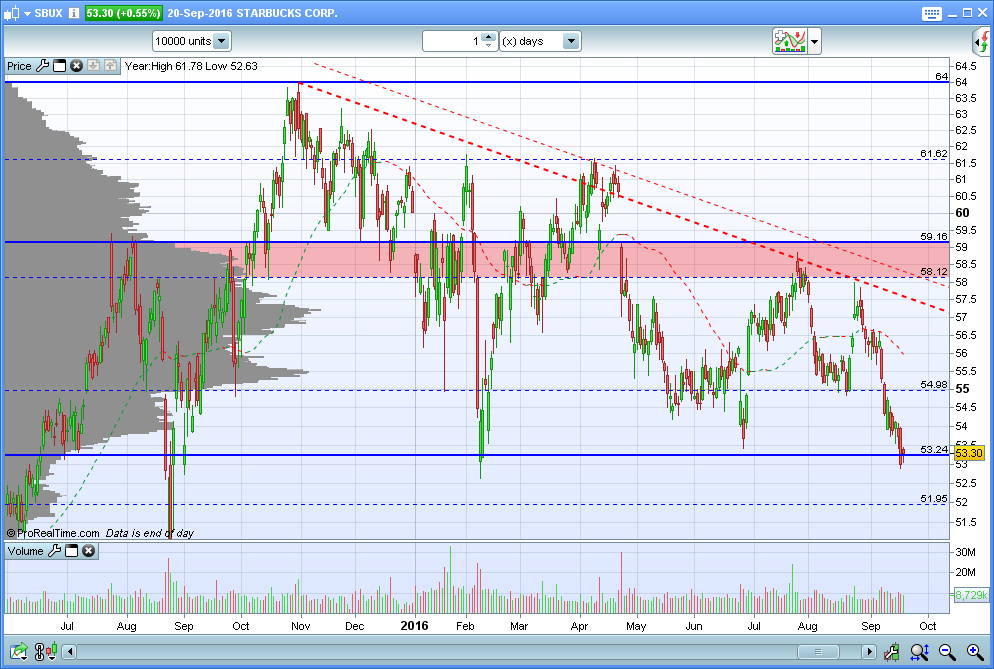Maximize the Price panel window icon
Image resolution: width=994 pixels, height=669 pixels.
pyautogui.click(x=60, y=66)
